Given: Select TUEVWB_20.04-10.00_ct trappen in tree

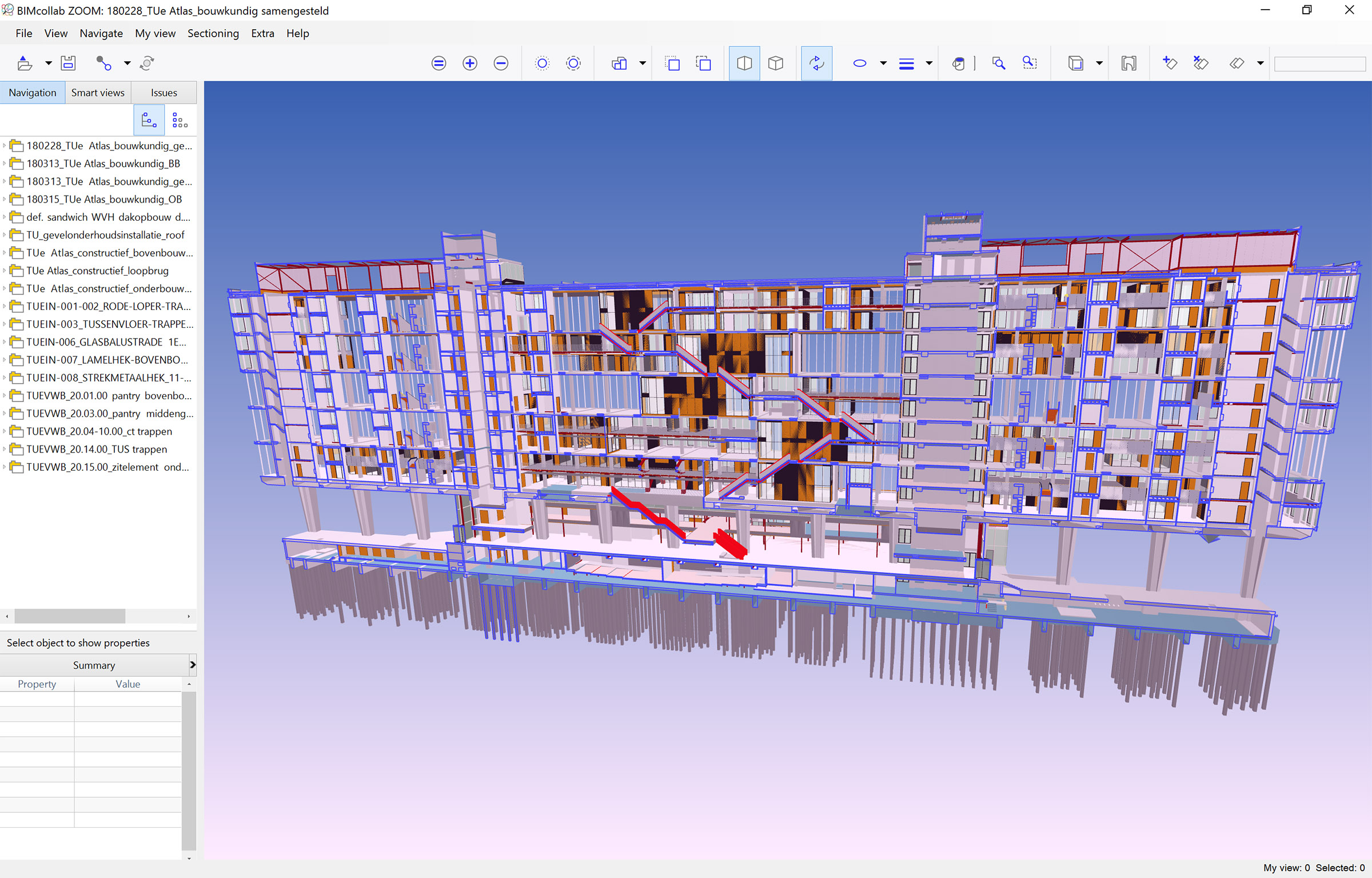Looking at the screenshot, I should pos(99,431).
